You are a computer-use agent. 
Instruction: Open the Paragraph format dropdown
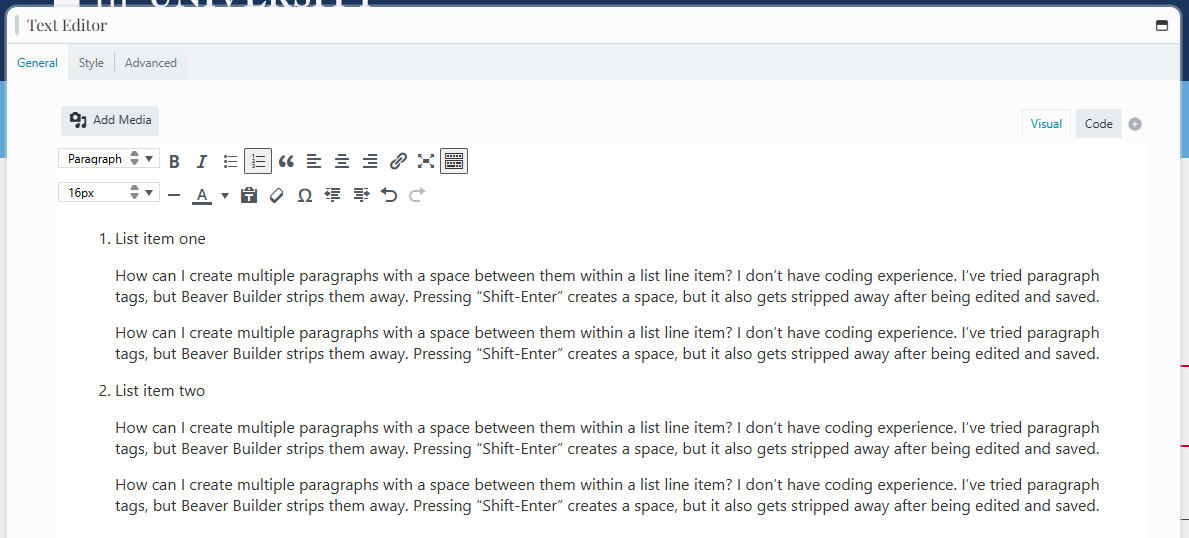[109, 159]
